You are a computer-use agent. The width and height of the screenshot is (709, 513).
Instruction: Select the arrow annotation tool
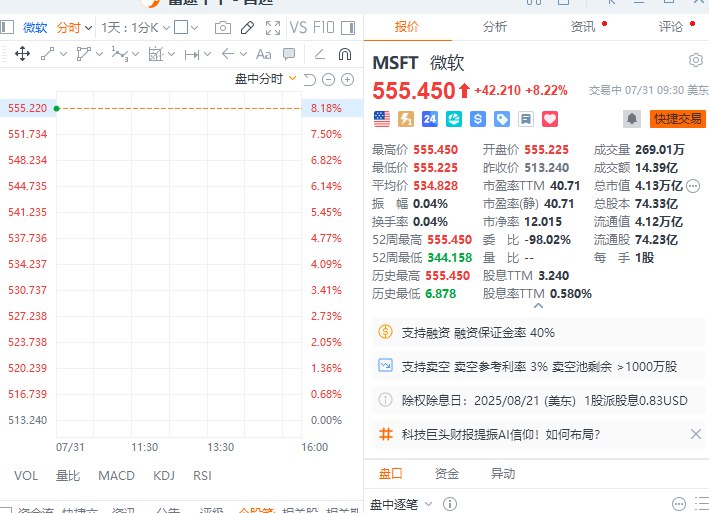click(228, 54)
